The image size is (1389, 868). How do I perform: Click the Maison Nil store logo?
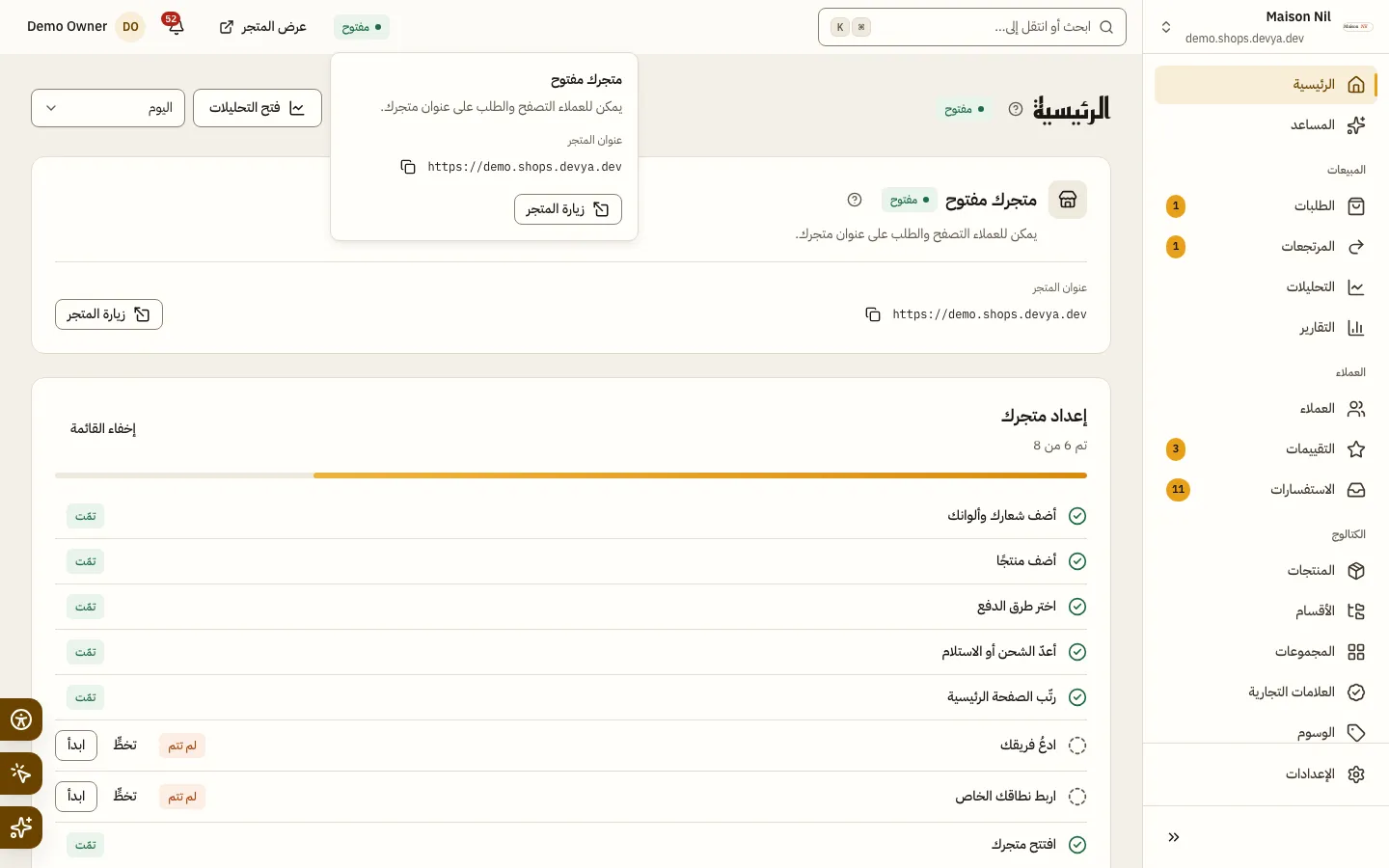1357,27
